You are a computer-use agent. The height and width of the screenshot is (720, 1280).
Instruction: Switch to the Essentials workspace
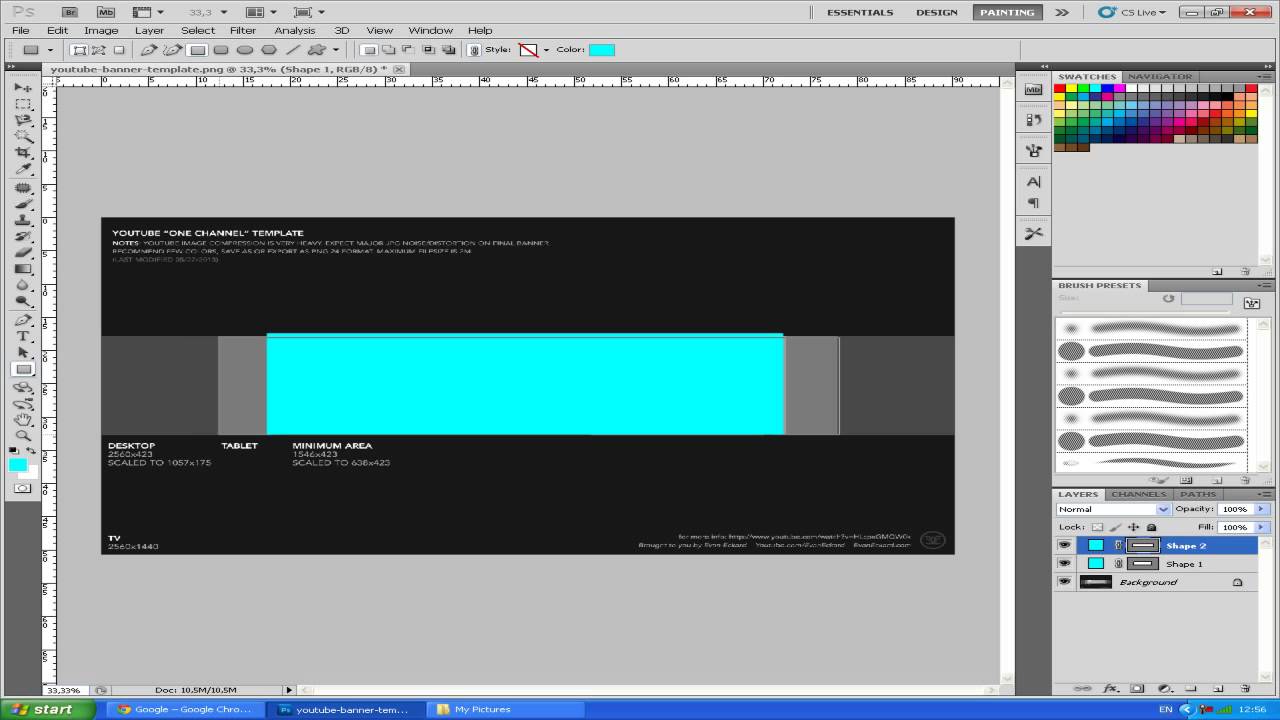(x=860, y=12)
